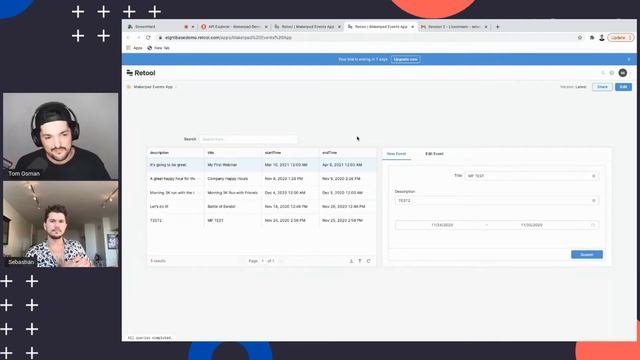Image resolution: width=640 pixels, height=360 pixels.
Task: Go back with browser back arrow
Action: point(129,38)
